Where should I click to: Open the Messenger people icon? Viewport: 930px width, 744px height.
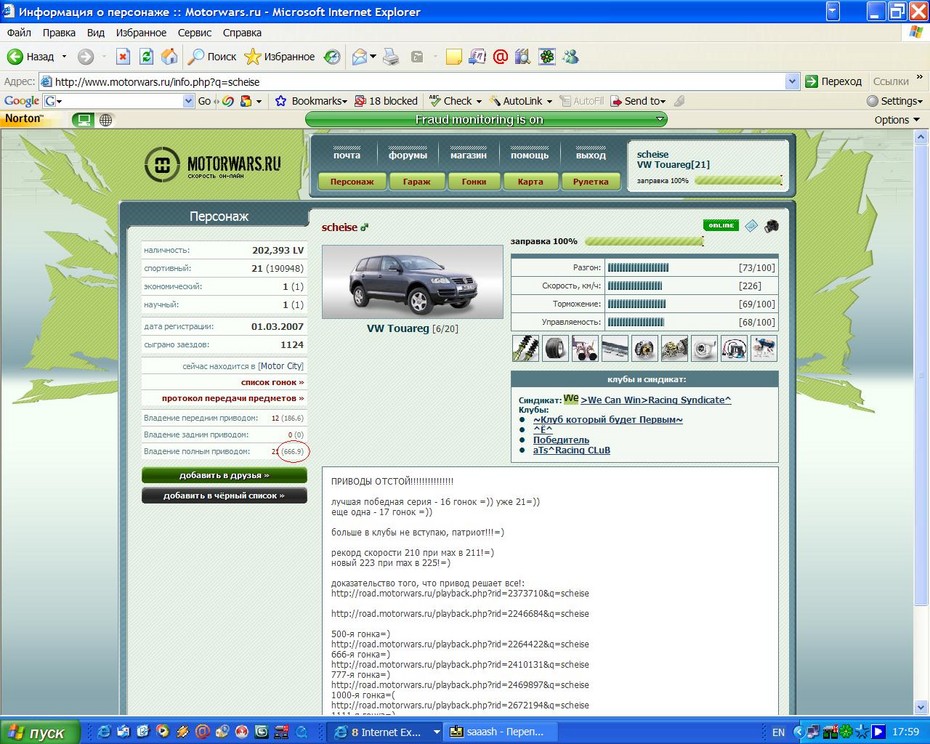point(571,57)
